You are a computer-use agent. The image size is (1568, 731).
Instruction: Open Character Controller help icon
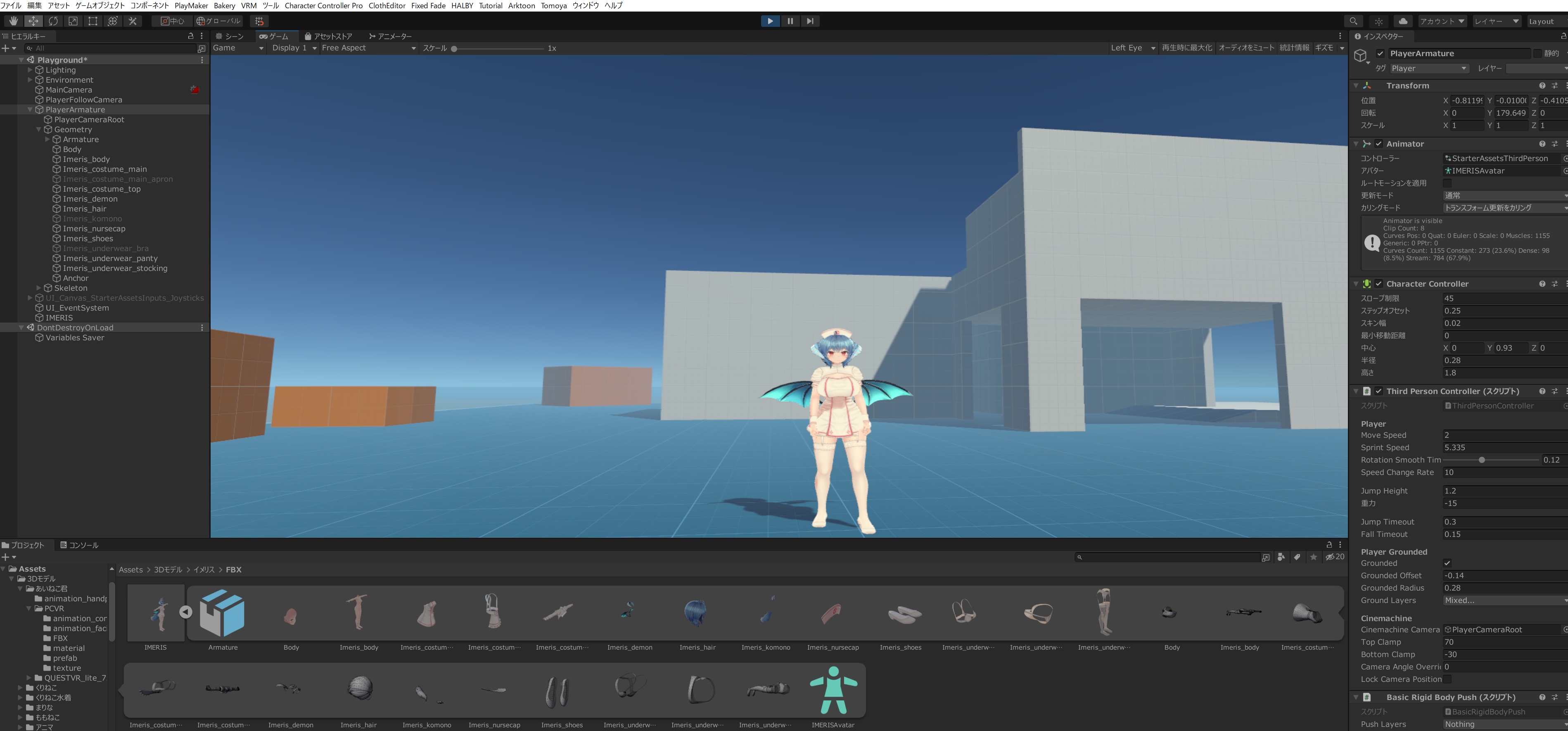[1542, 284]
